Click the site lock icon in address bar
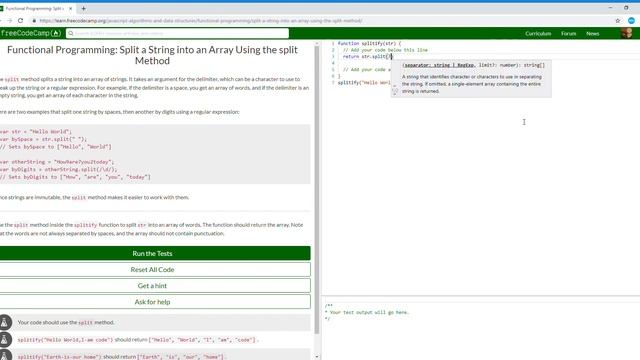640x360 pixels. 34,20
